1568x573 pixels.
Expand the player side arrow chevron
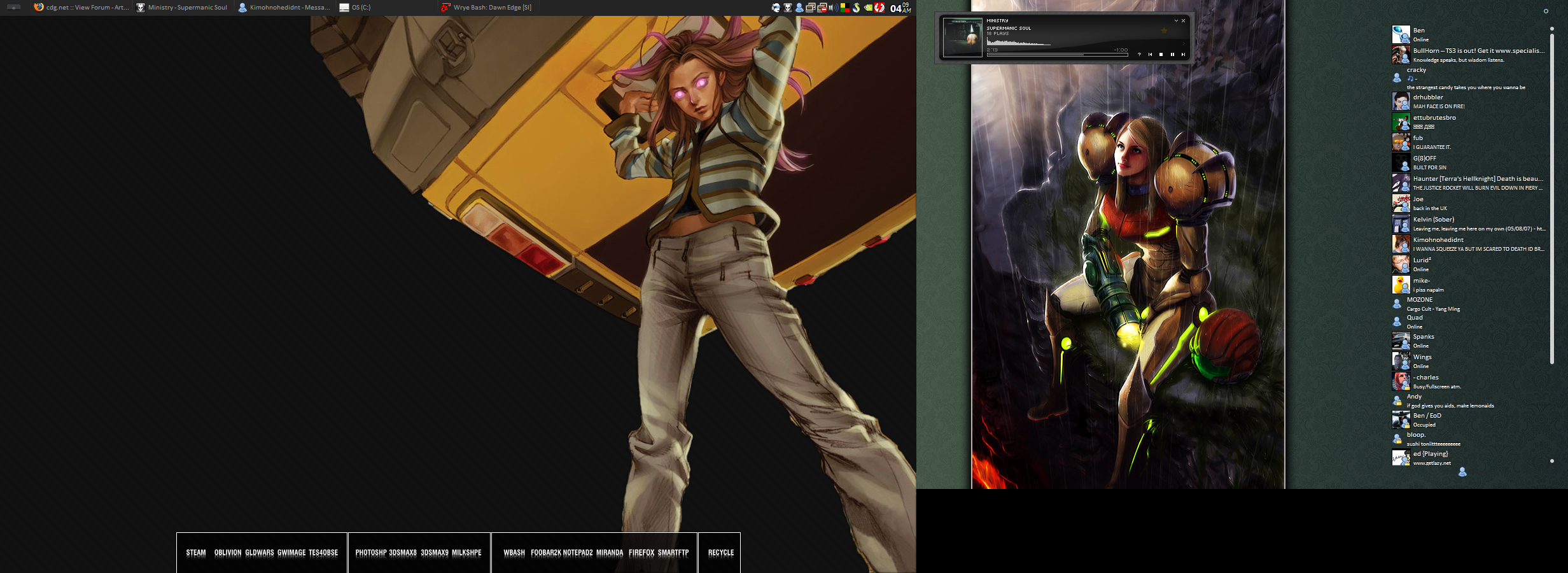(1184, 43)
